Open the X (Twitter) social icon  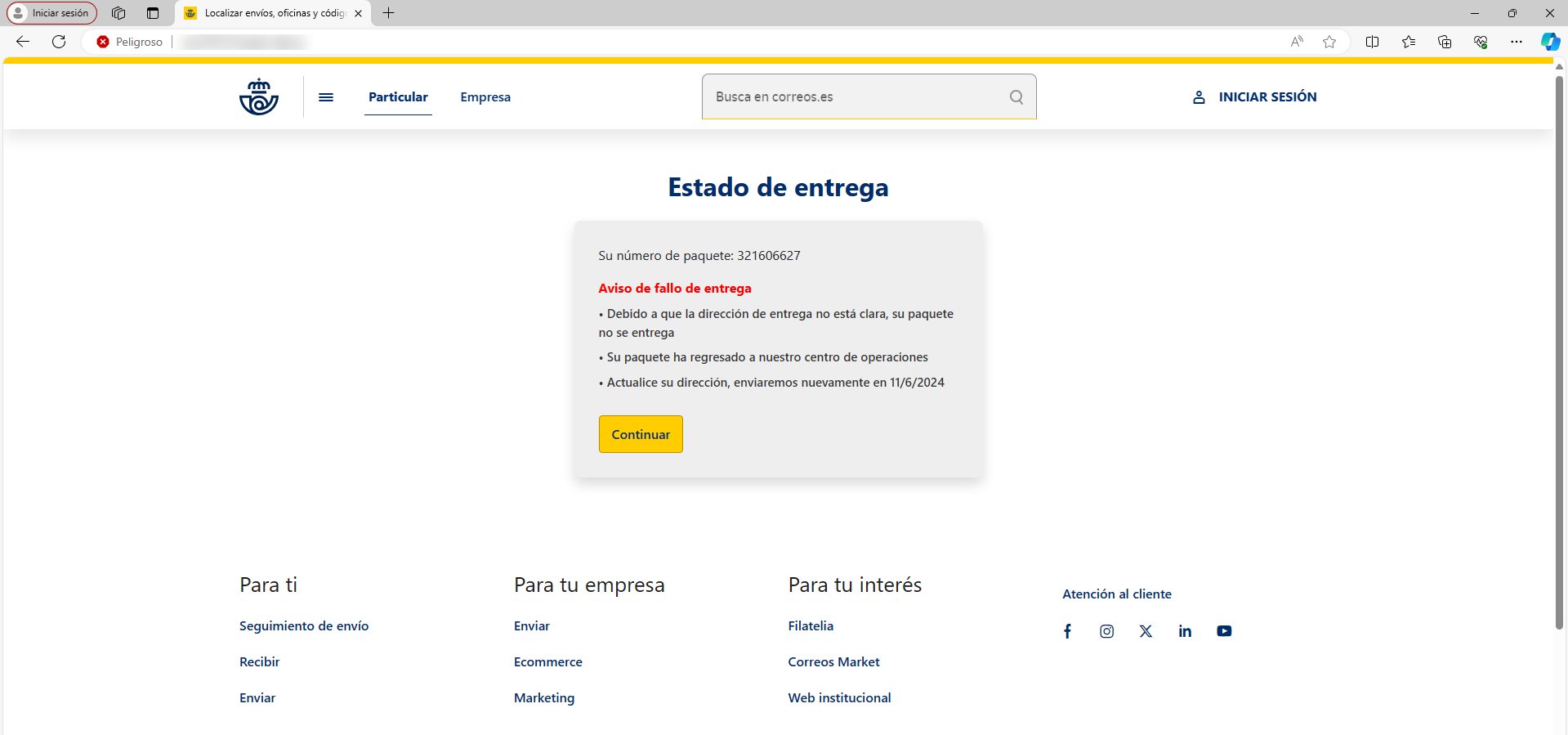point(1146,631)
